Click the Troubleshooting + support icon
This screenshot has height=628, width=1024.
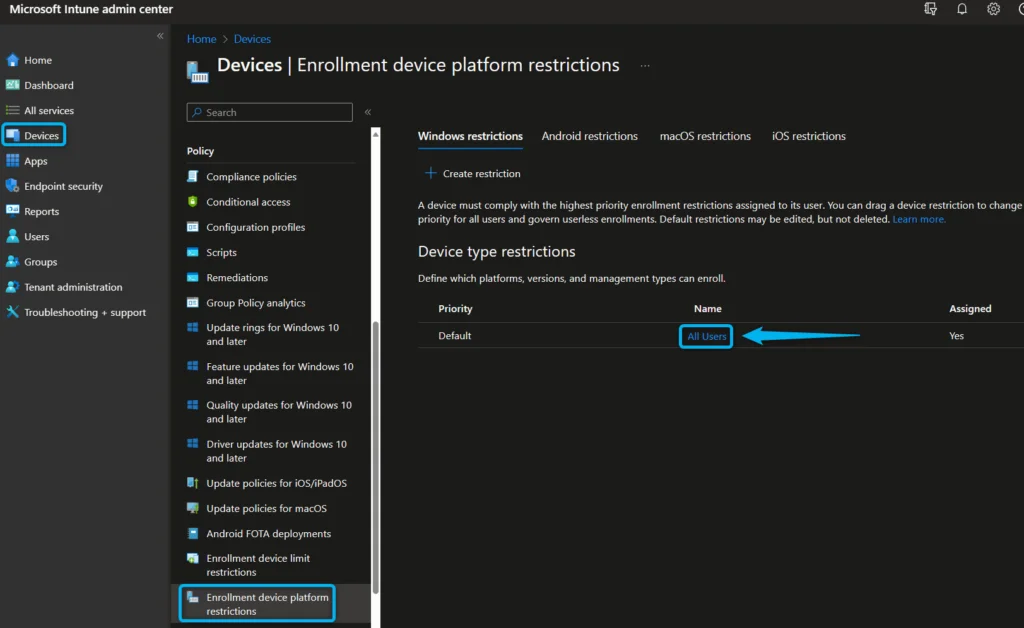coord(13,312)
